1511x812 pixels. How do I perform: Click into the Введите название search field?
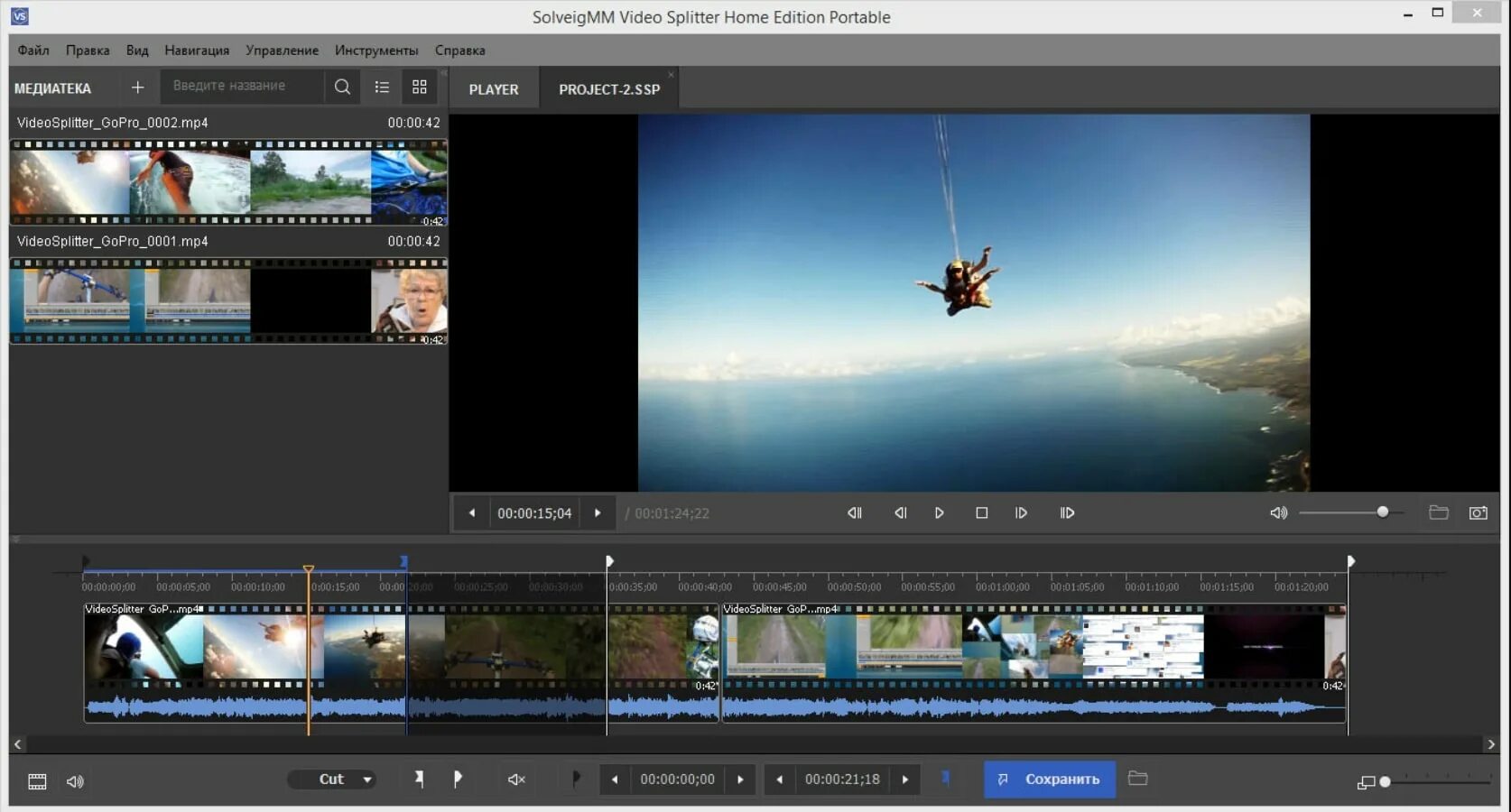(x=242, y=86)
